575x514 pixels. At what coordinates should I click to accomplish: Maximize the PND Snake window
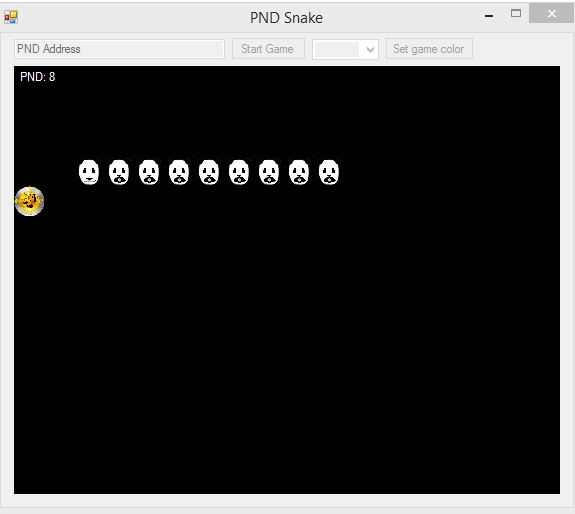point(516,14)
